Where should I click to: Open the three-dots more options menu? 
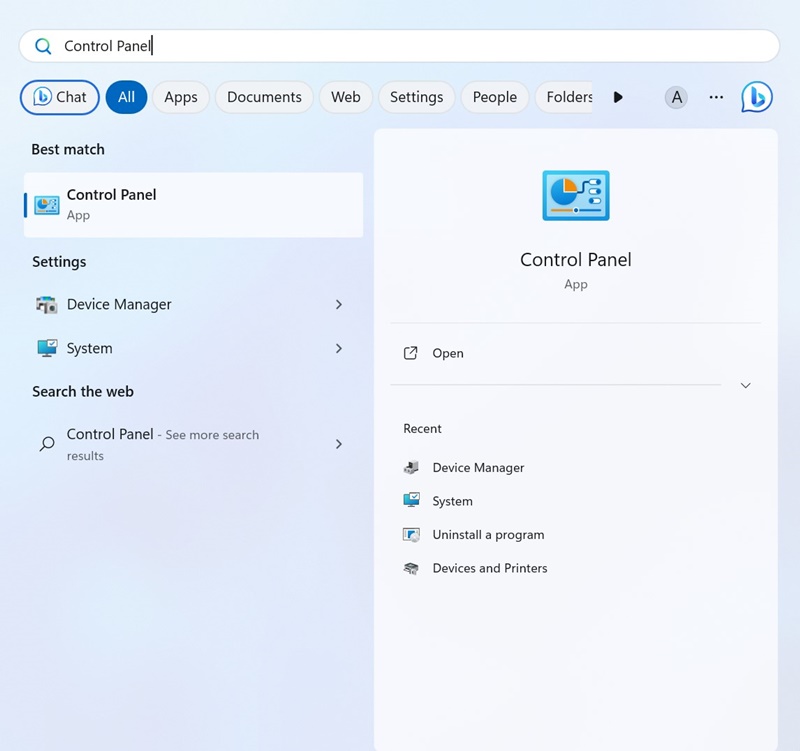pos(716,97)
